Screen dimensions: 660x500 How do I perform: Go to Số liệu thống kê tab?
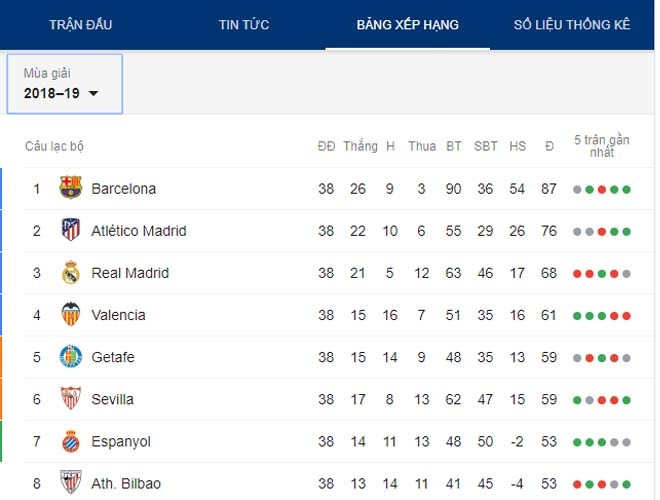(x=572, y=24)
